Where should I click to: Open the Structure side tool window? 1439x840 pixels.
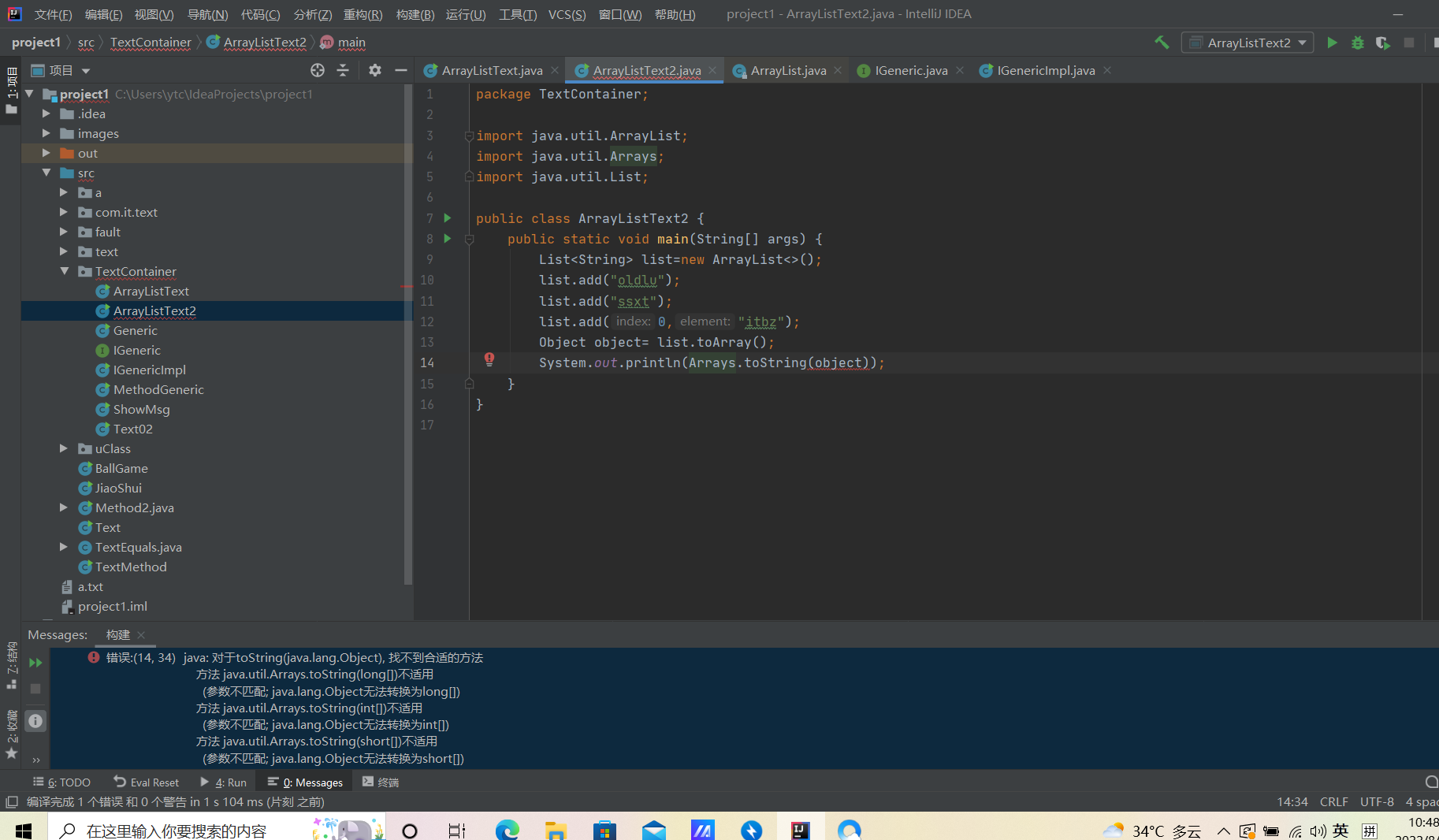click(x=11, y=666)
